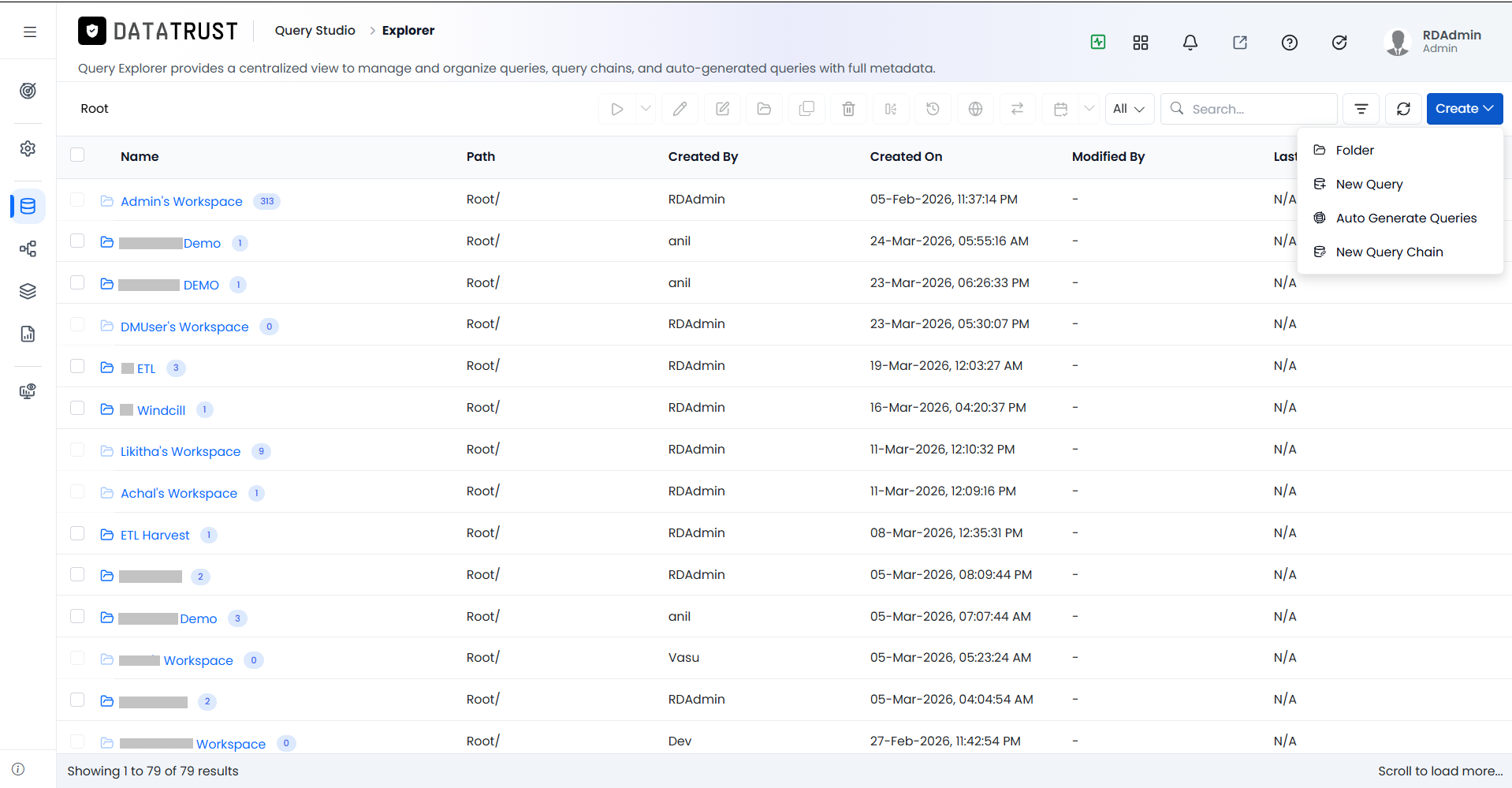Check the ETL Harvest row checkbox

click(77, 533)
